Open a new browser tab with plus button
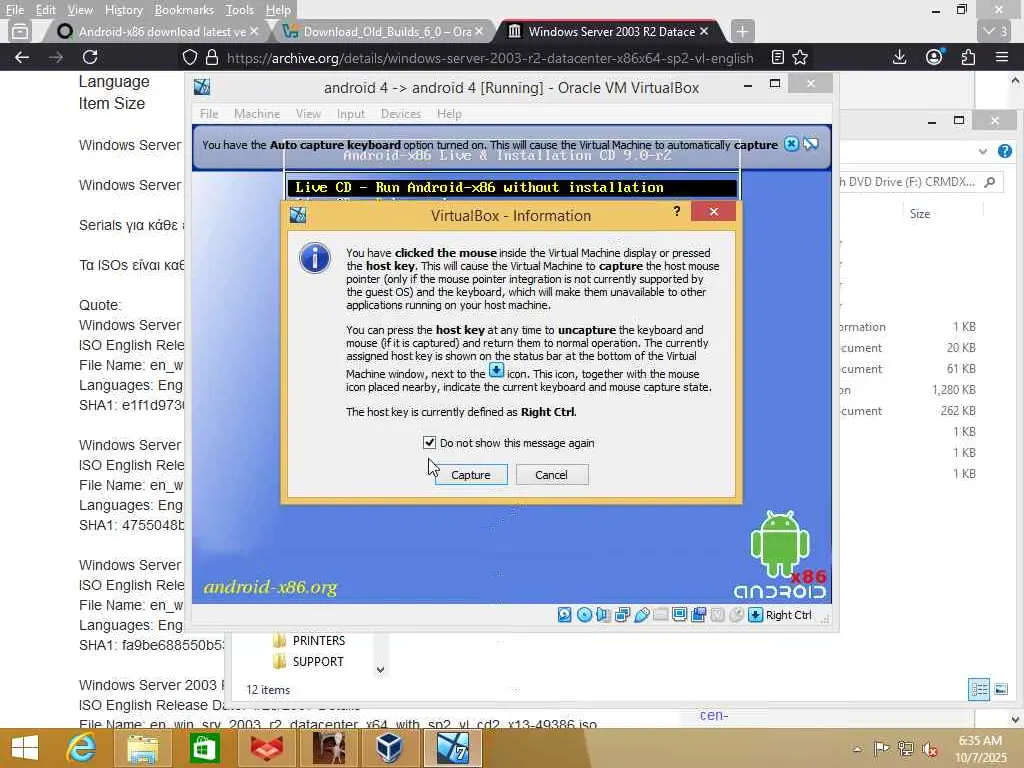This screenshot has width=1024, height=768. click(743, 31)
